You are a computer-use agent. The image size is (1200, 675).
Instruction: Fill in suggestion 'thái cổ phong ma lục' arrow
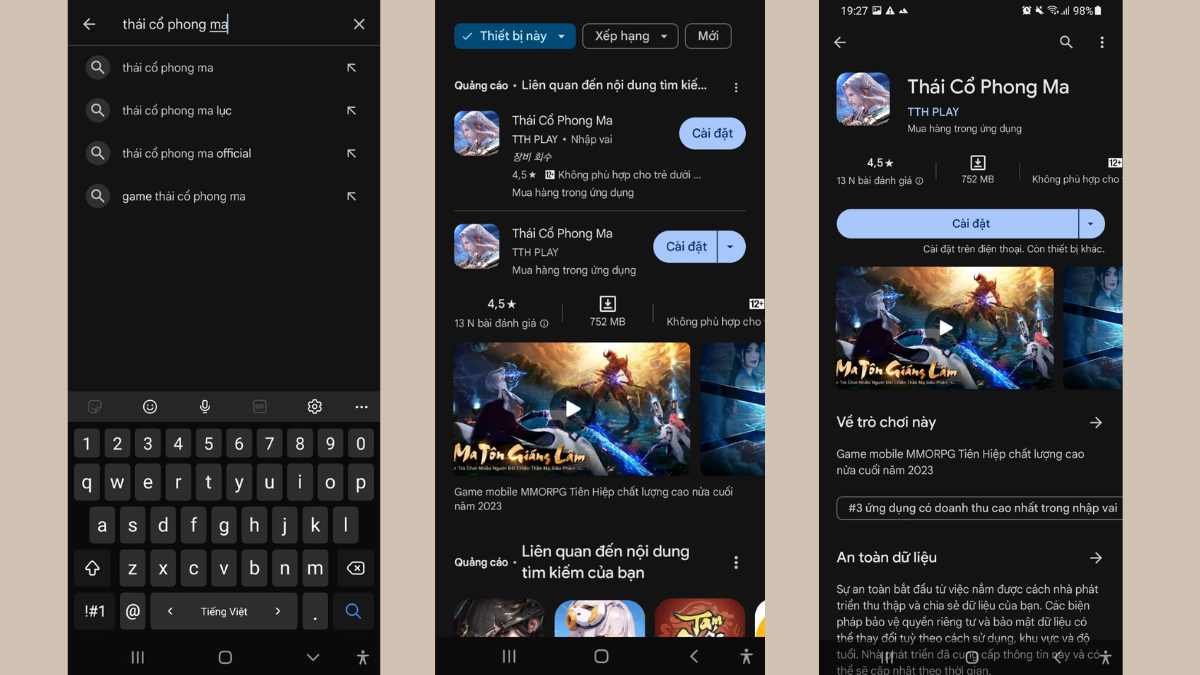click(351, 110)
